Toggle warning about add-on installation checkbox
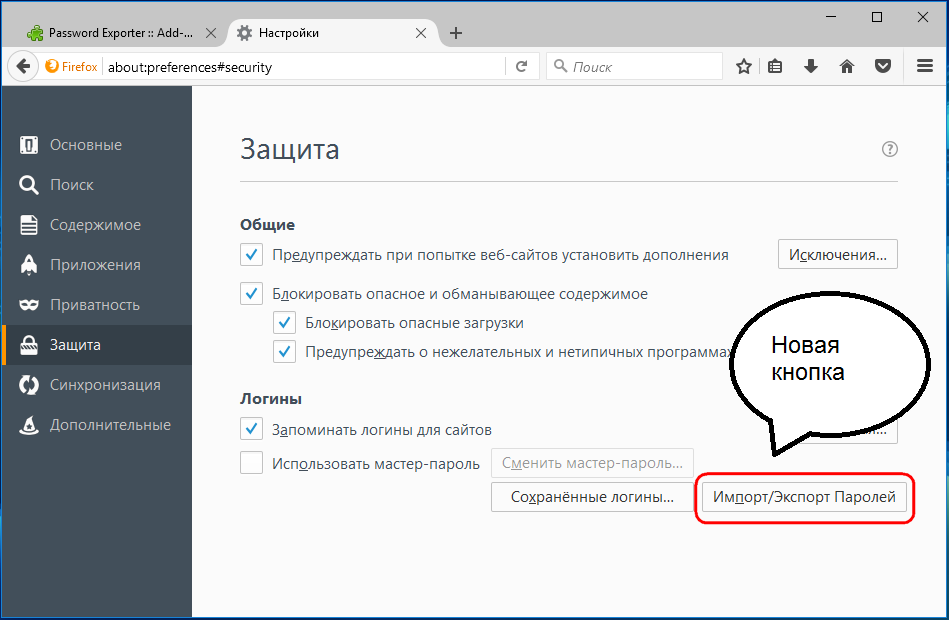 coord(252,255)
